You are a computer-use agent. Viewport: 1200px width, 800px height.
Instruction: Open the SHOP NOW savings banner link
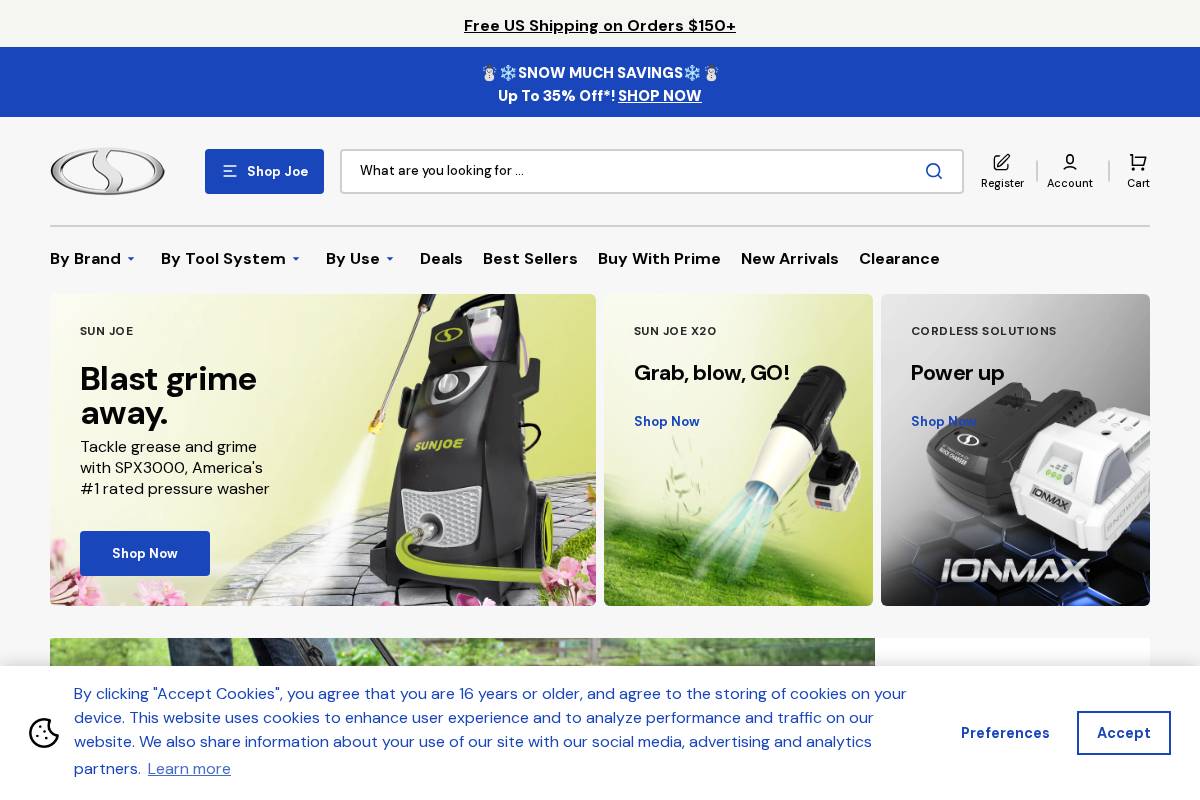659,96
